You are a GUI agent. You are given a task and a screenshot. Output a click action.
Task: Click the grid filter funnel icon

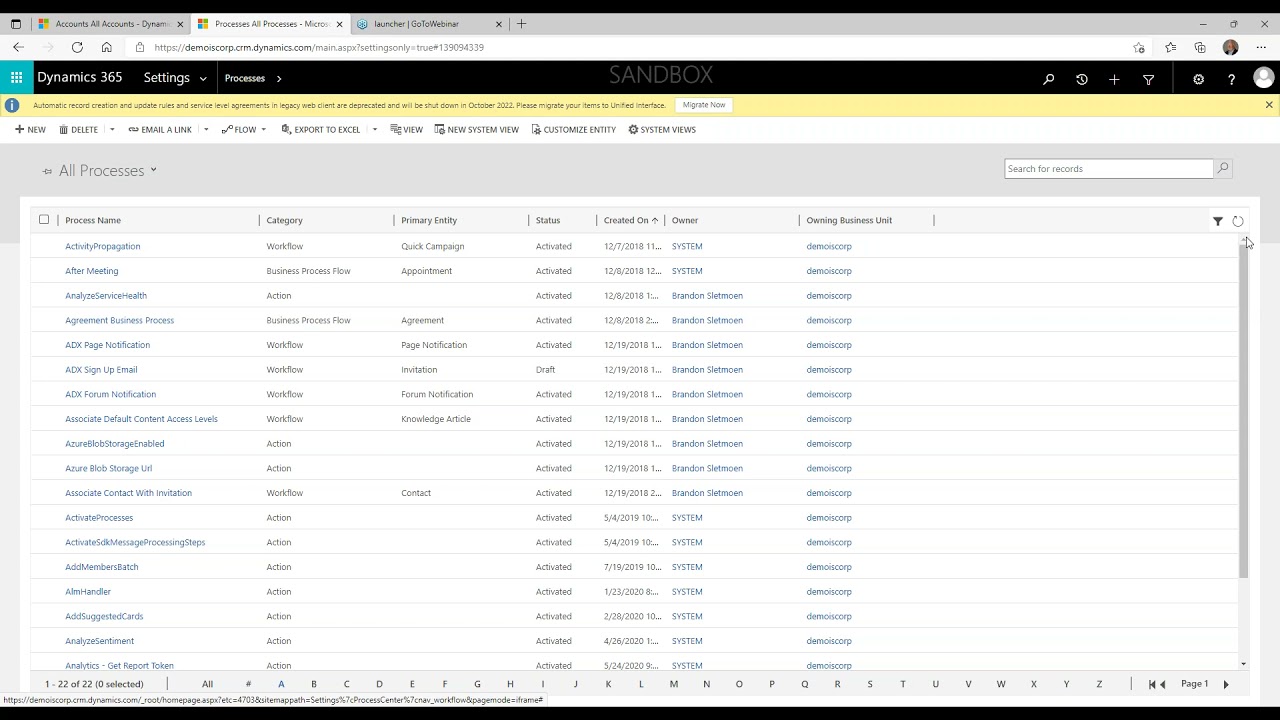1217,221
